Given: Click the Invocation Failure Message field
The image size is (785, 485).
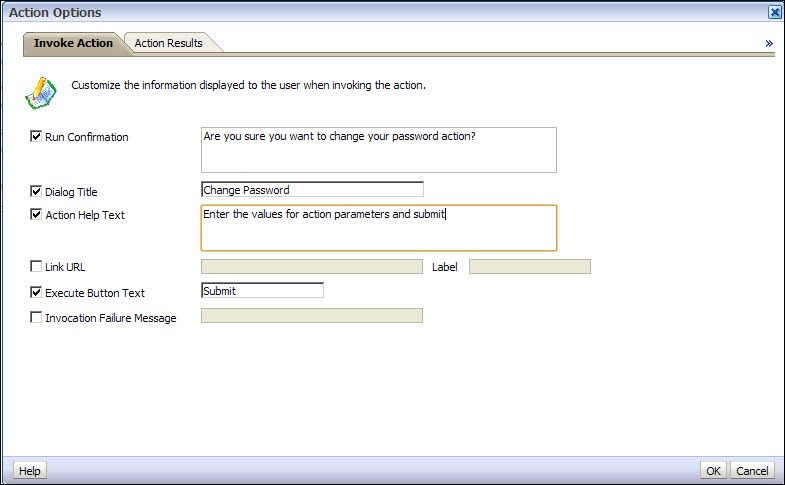Looking at the screenshot, I should tap(312, 315).
